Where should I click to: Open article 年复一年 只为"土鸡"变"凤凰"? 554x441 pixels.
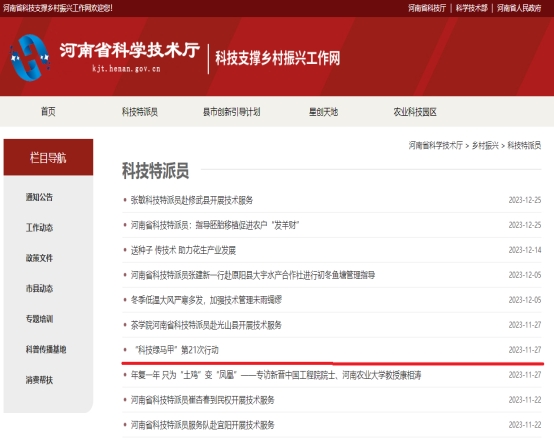coord(276,375)
